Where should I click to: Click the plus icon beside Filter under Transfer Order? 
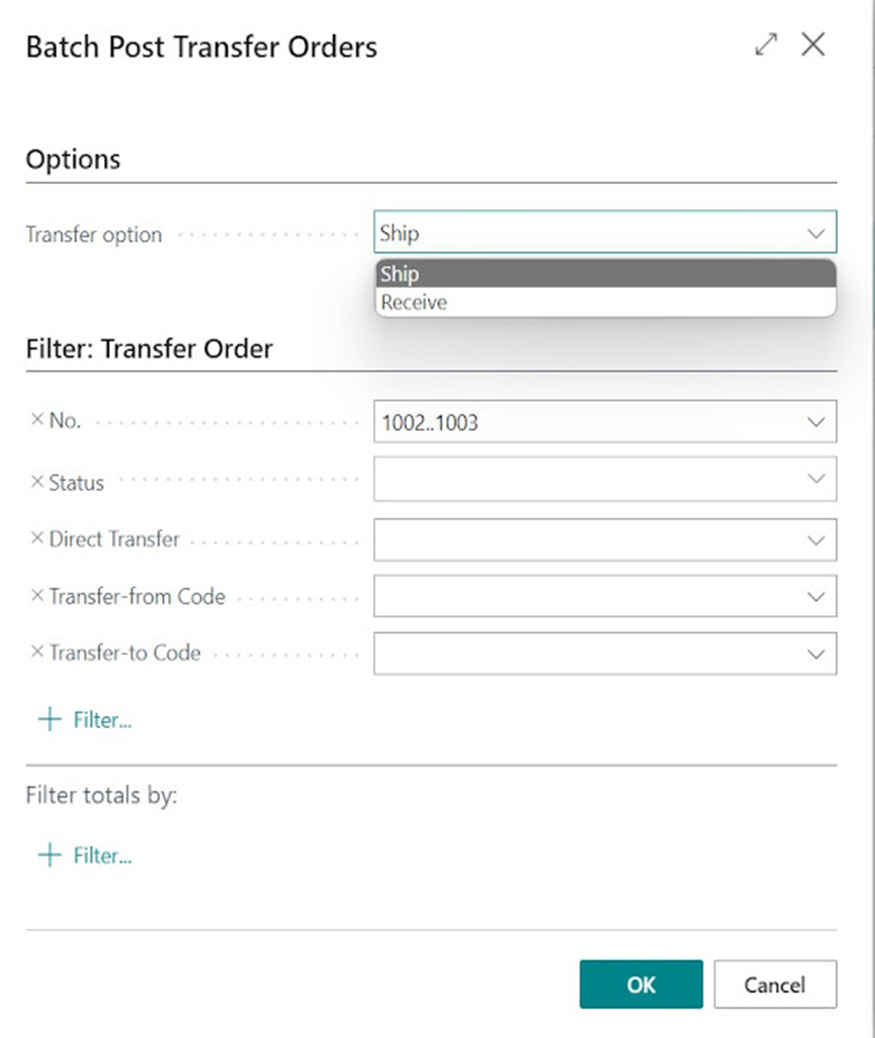coord(47,719)
